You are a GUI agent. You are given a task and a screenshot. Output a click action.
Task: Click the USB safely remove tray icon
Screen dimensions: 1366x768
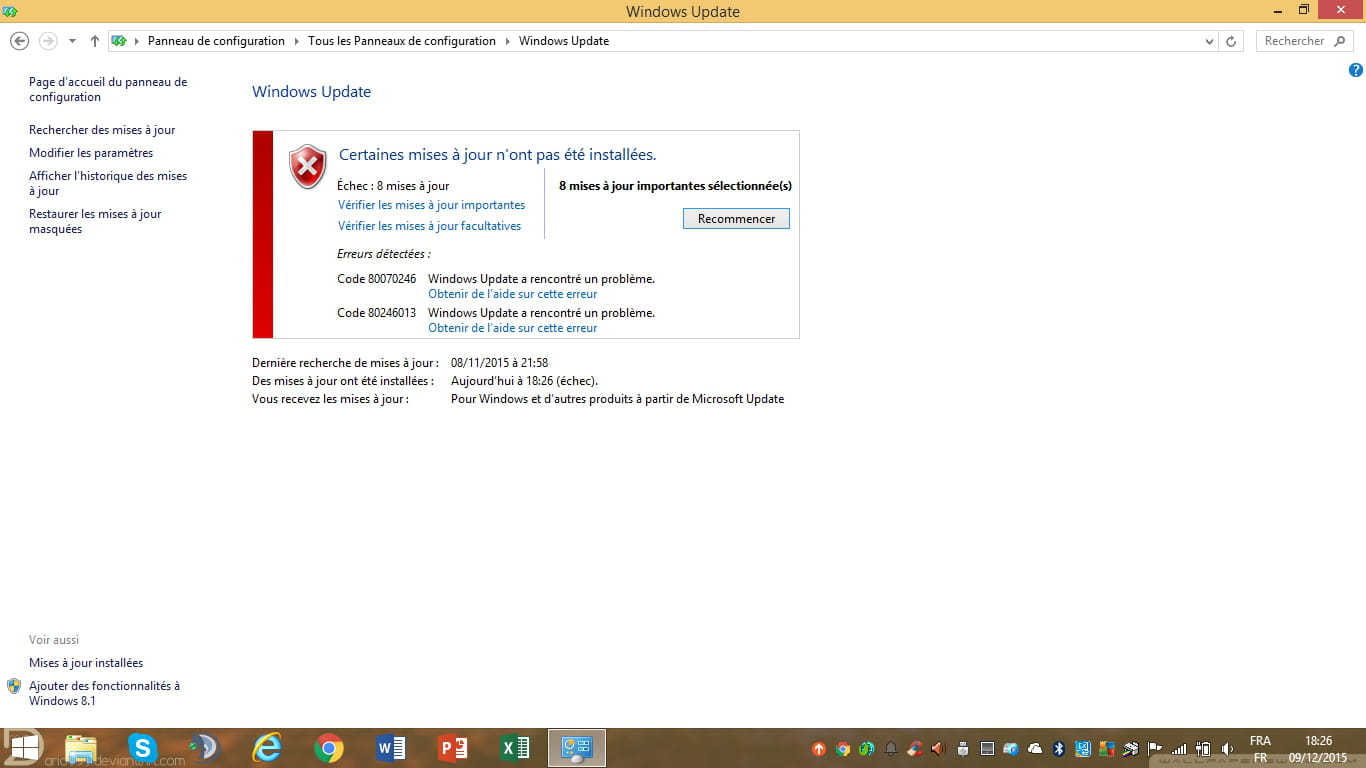point(962,748)
